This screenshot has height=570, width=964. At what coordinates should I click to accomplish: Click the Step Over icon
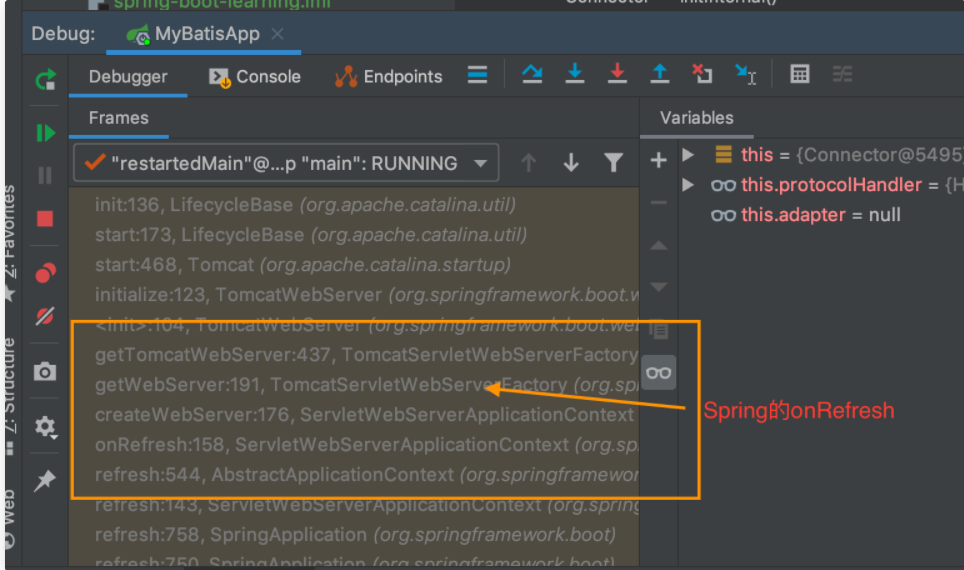pyautogui.click(x=532, y=74)
